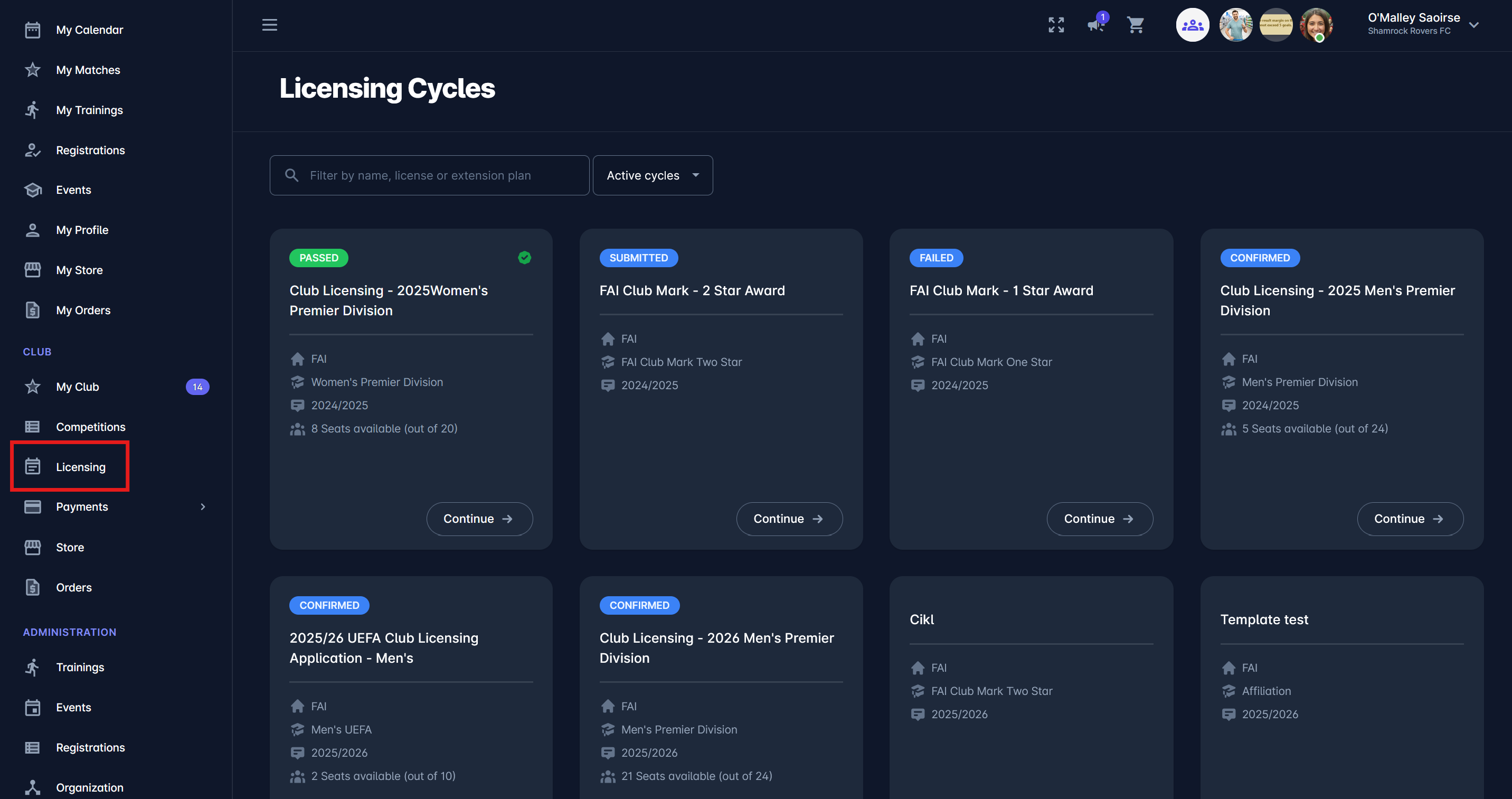Continue the 2025 Men's Premier Division cycle
Viewport: 1512px width, 799px height.
tap(1409, 519)
